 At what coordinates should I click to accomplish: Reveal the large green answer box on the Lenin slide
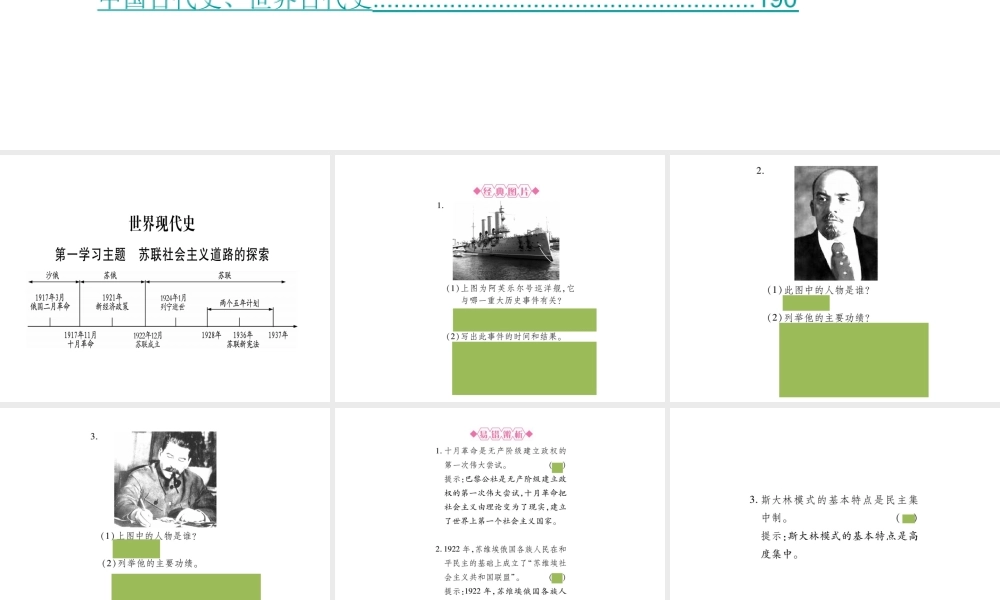click(853, 360)
